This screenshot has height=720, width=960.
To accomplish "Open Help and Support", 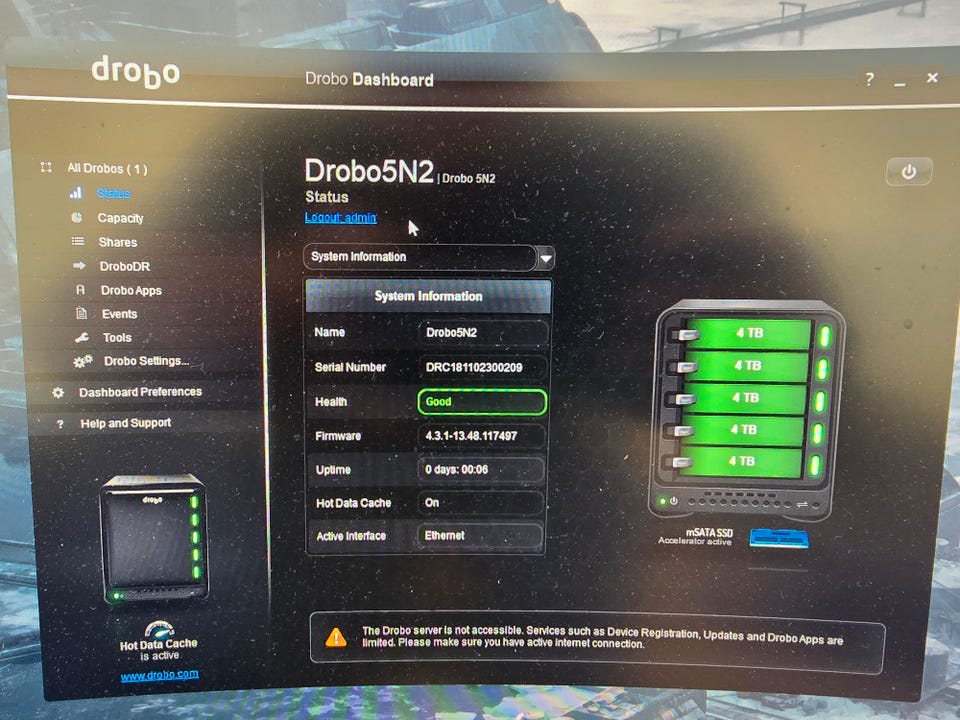I will [x=126, y=423].
